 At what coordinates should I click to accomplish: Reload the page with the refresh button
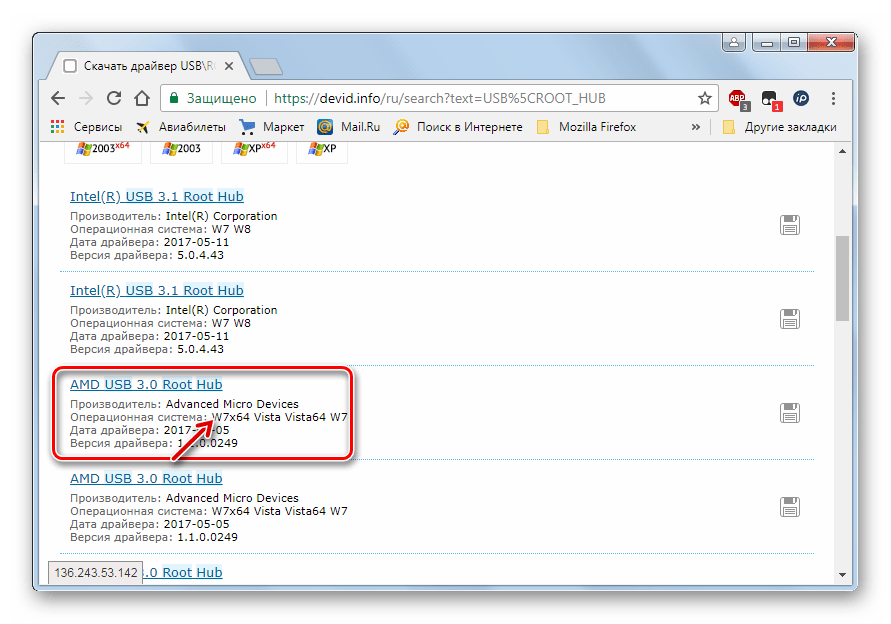(x=114, y=98)
